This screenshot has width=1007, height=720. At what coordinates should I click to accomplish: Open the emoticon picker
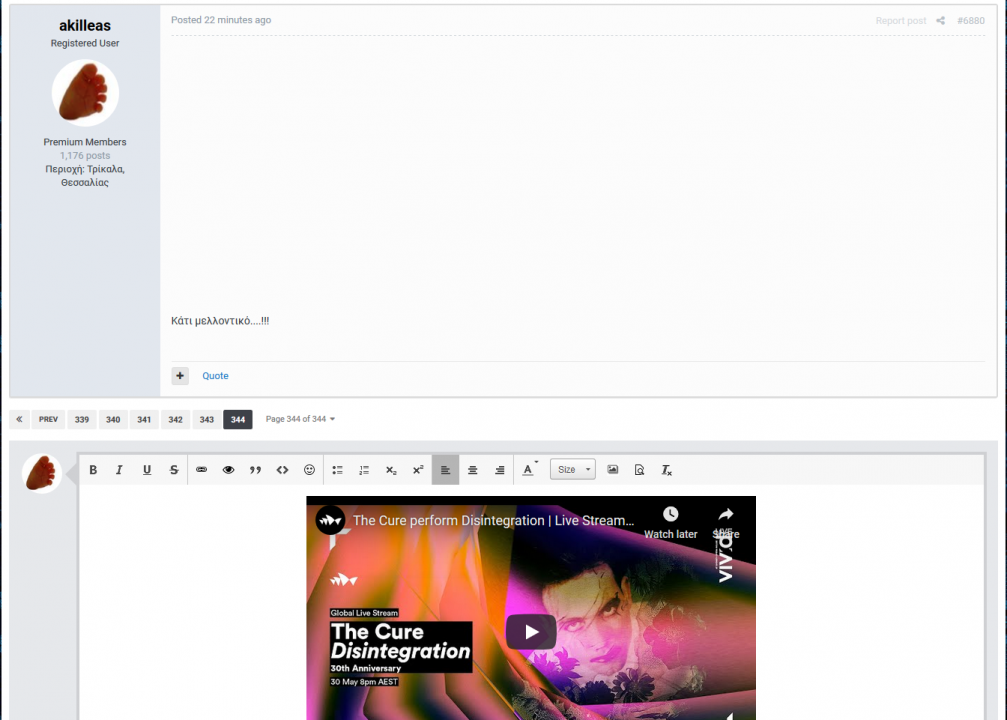tap(310, 470)
